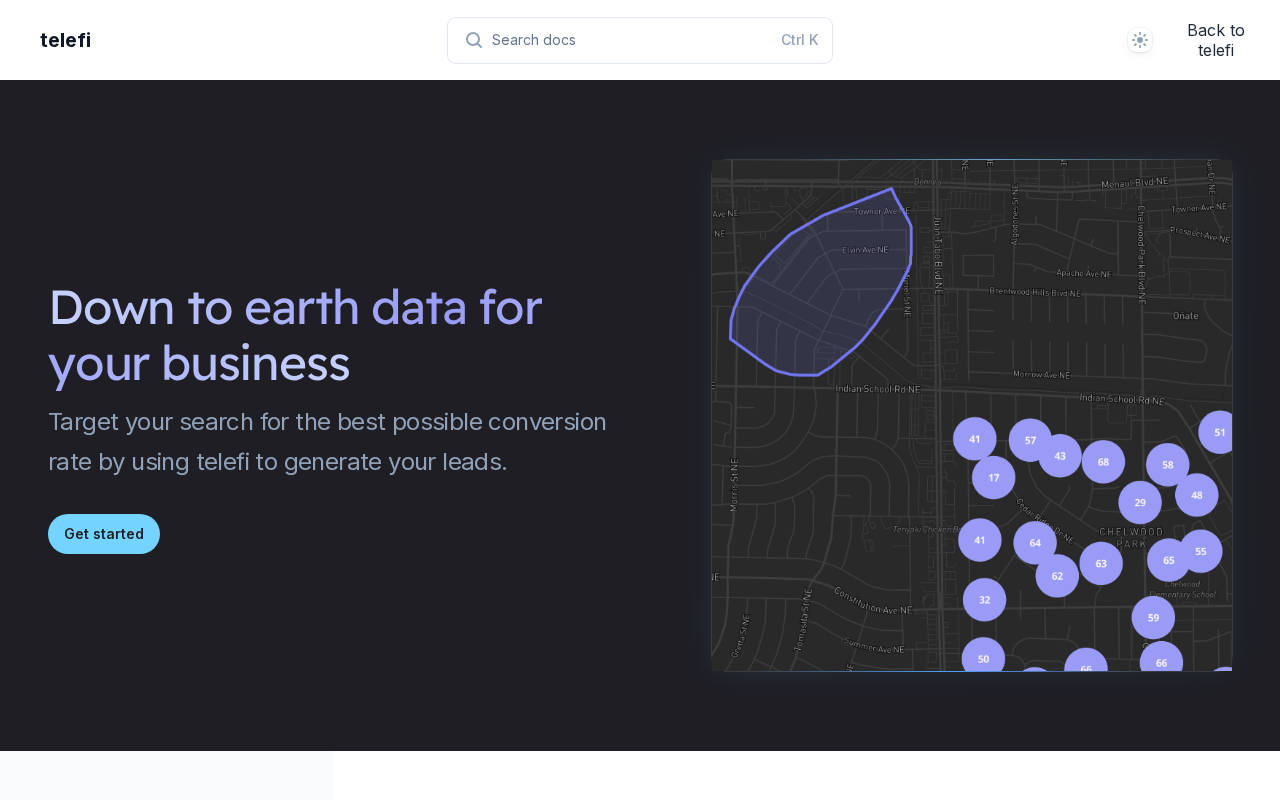Select map cluster marker 51

[1219, 432]
